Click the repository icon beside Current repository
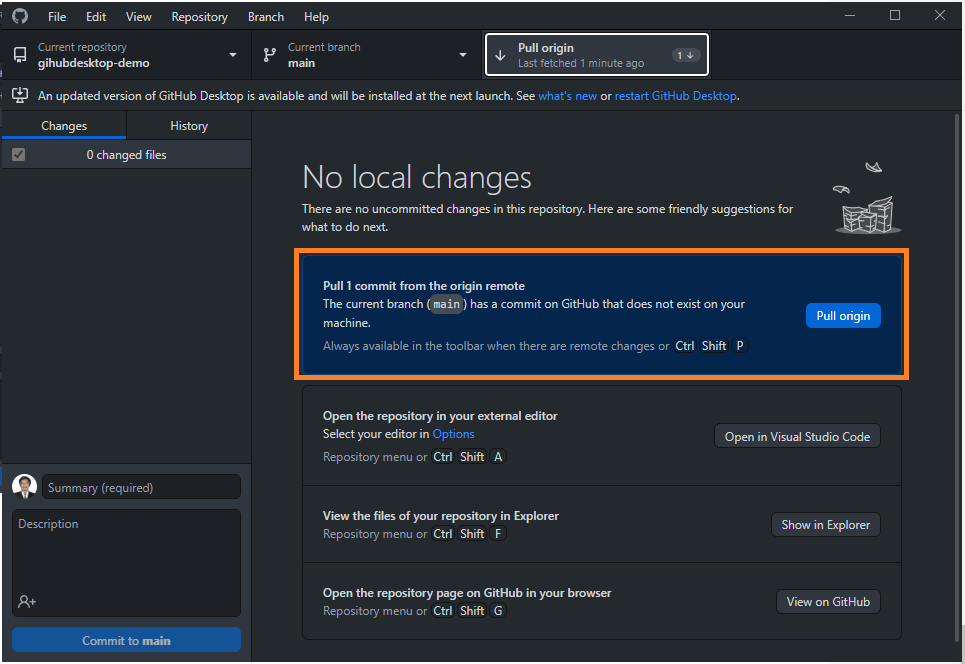The height and width of the screenshot is (664, 965). coord(20,55)
